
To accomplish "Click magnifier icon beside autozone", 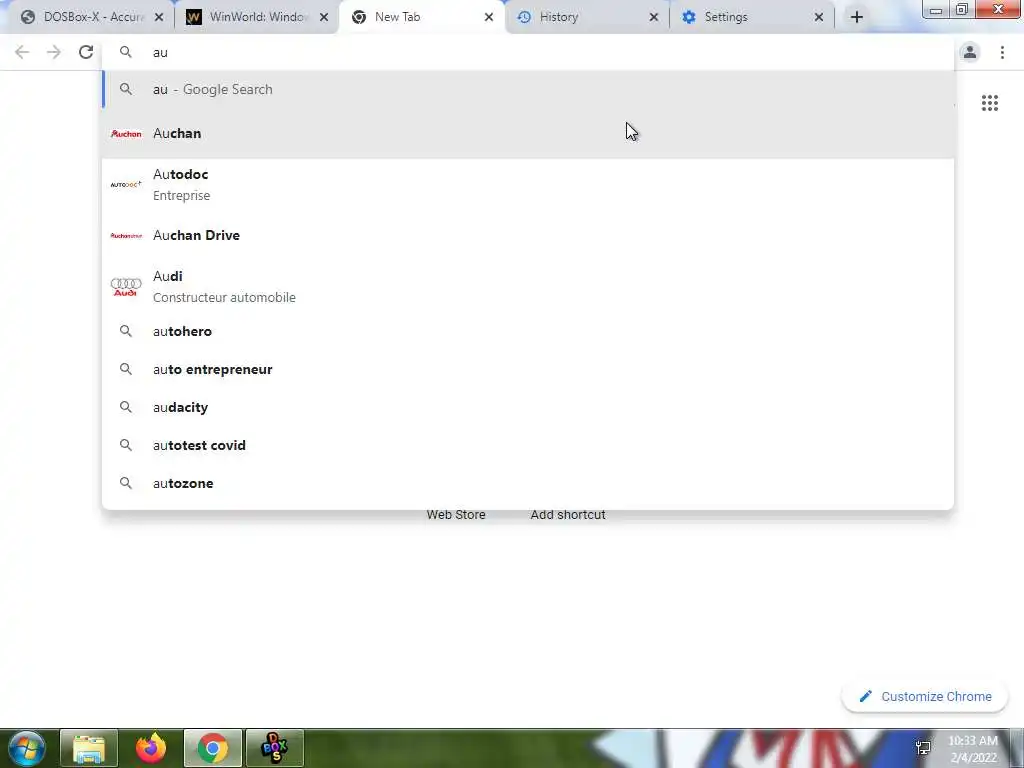I will (x=125, y=483).
